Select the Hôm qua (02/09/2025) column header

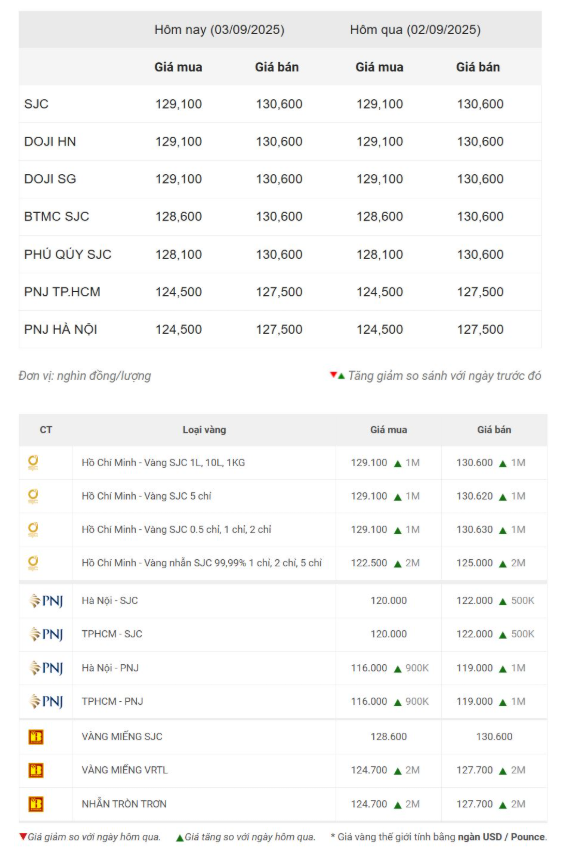pyautogui.click(x=415, y=30)
